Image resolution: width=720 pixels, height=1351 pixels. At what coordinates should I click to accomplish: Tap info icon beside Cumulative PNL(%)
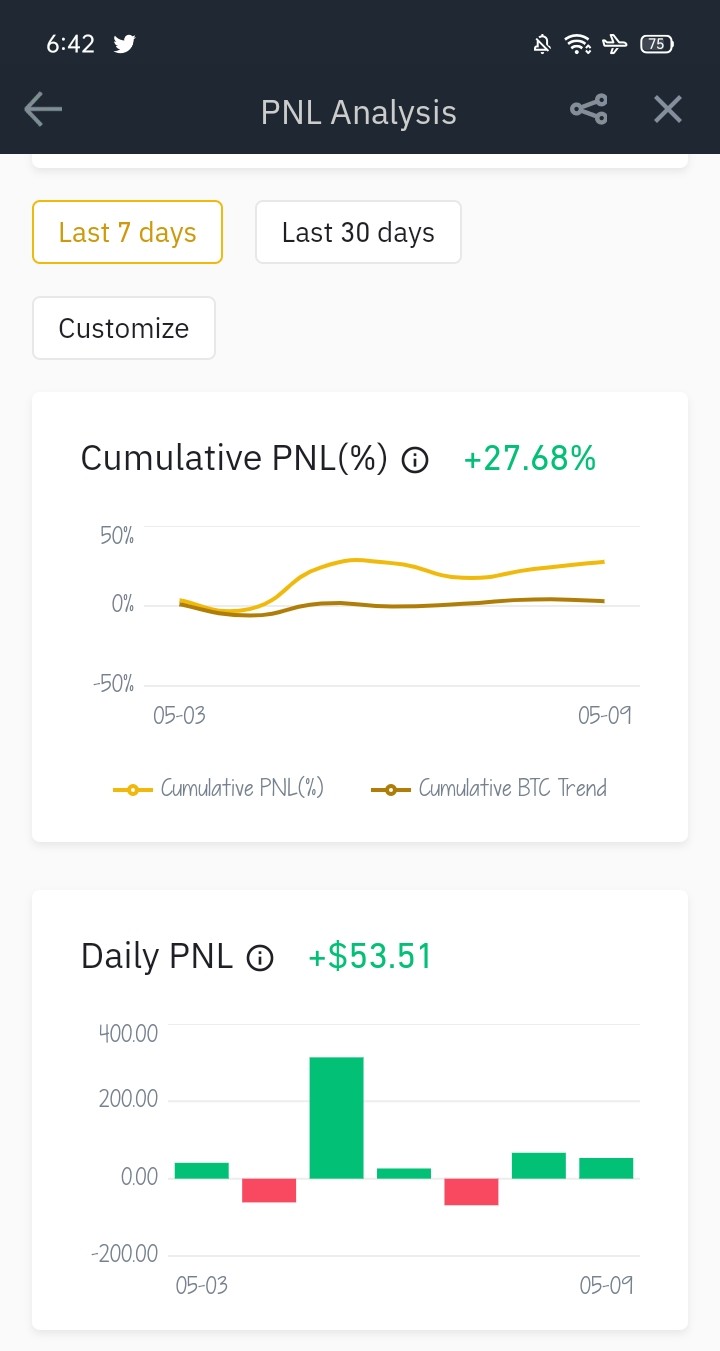tap(415, 460)
